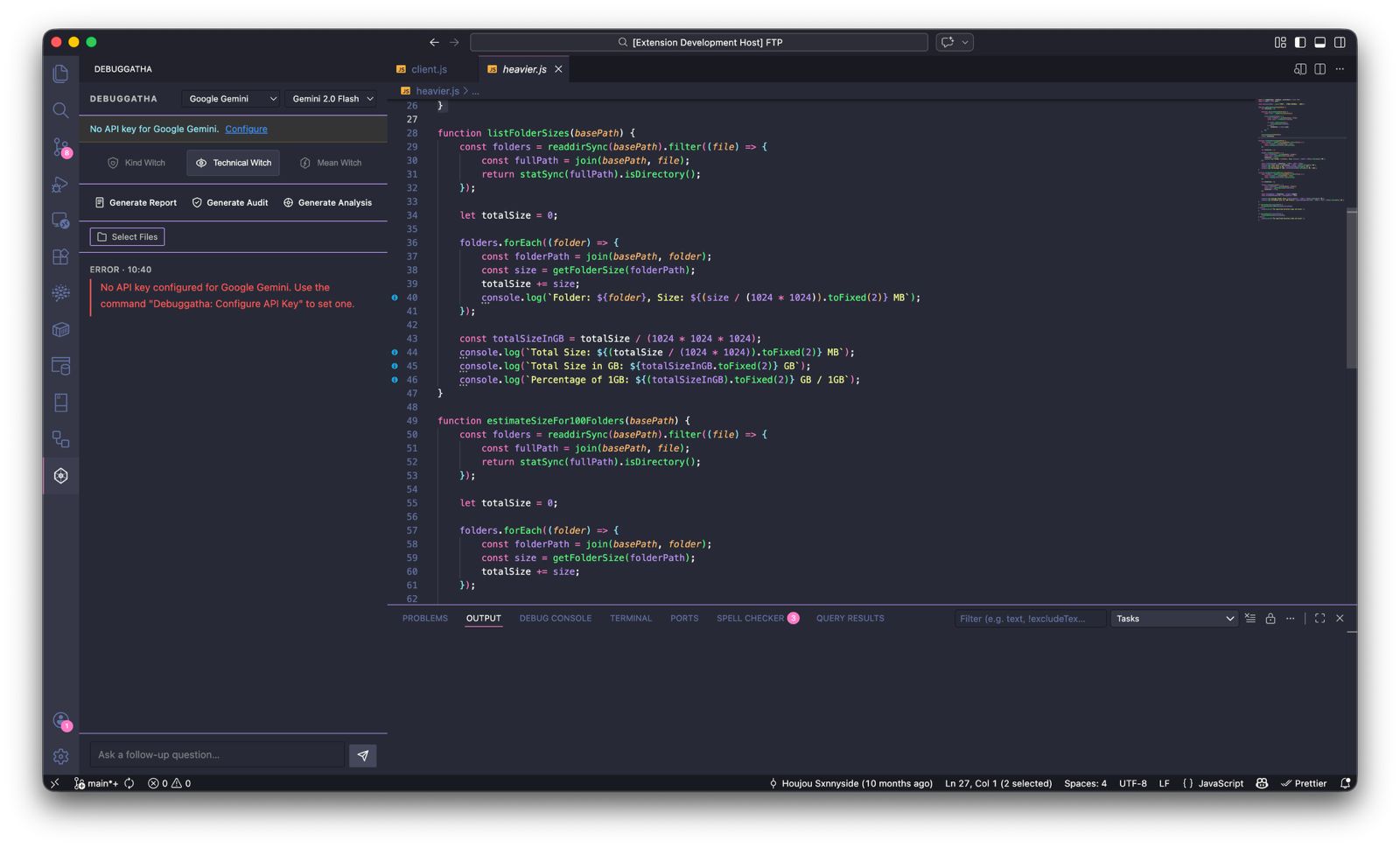Focus the output Filter text field
This screenshot has height=848, width=1400.
tap(1030, 619)
